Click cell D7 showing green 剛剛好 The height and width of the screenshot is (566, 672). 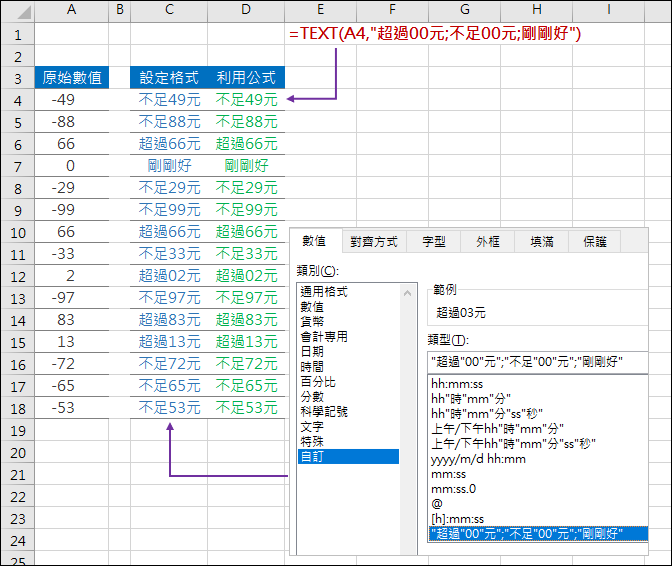pyautogui.click(x=246, y=166)
